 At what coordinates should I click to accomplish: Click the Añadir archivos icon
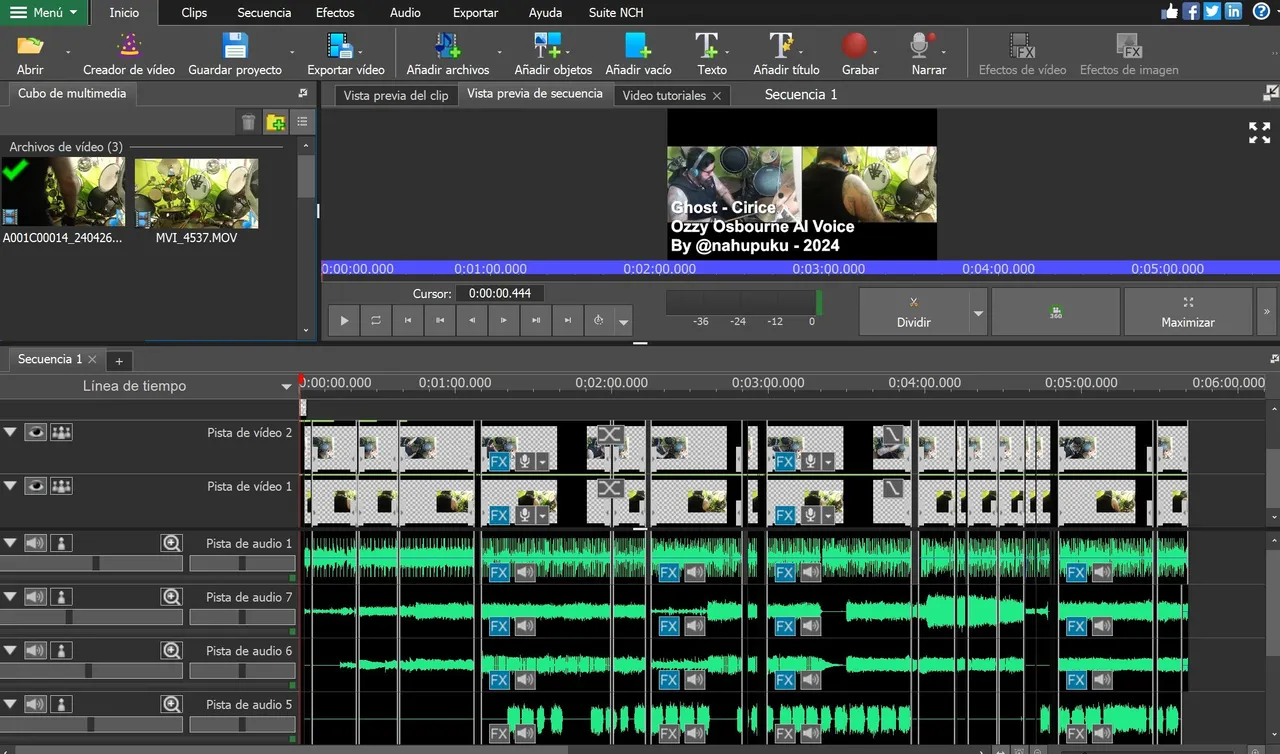447,45
